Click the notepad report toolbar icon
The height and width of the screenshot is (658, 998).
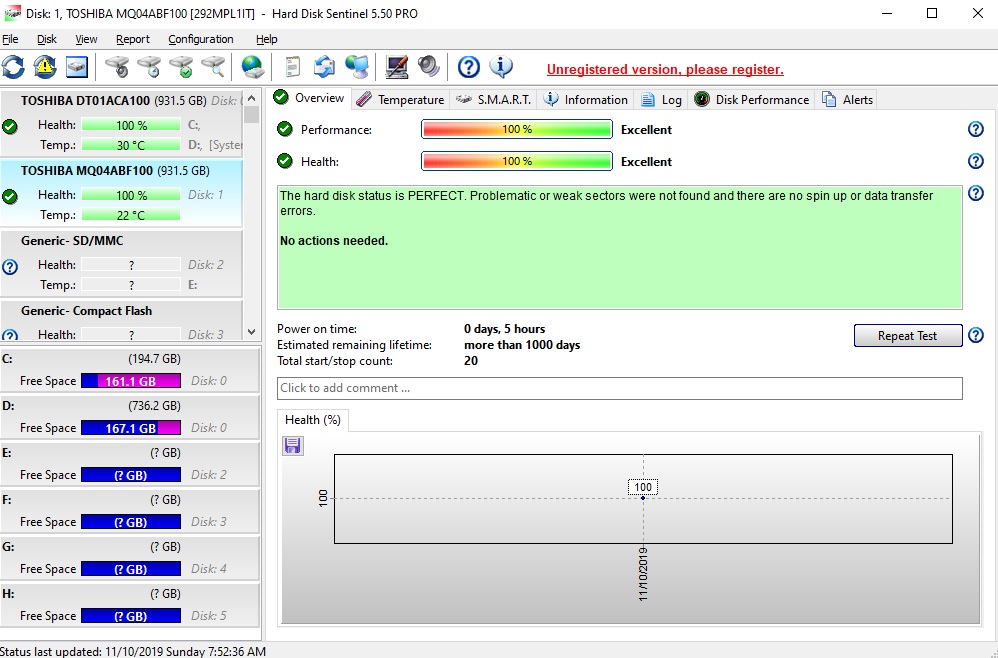(x=293, y=67)
